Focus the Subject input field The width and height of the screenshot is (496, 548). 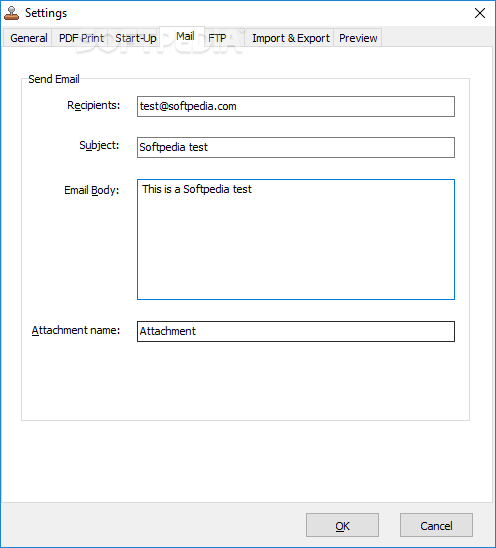click(296, 147)
